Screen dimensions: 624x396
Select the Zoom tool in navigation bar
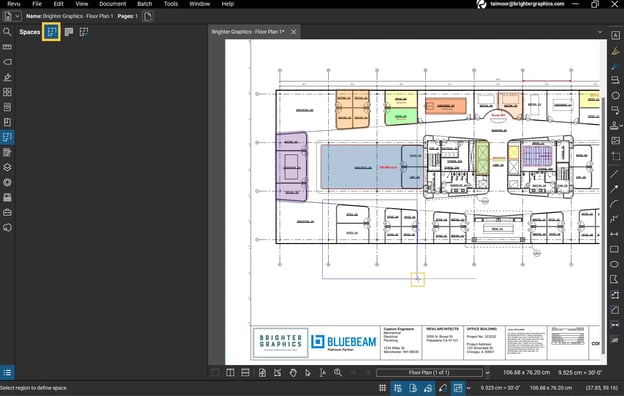(x=338, y=373)
